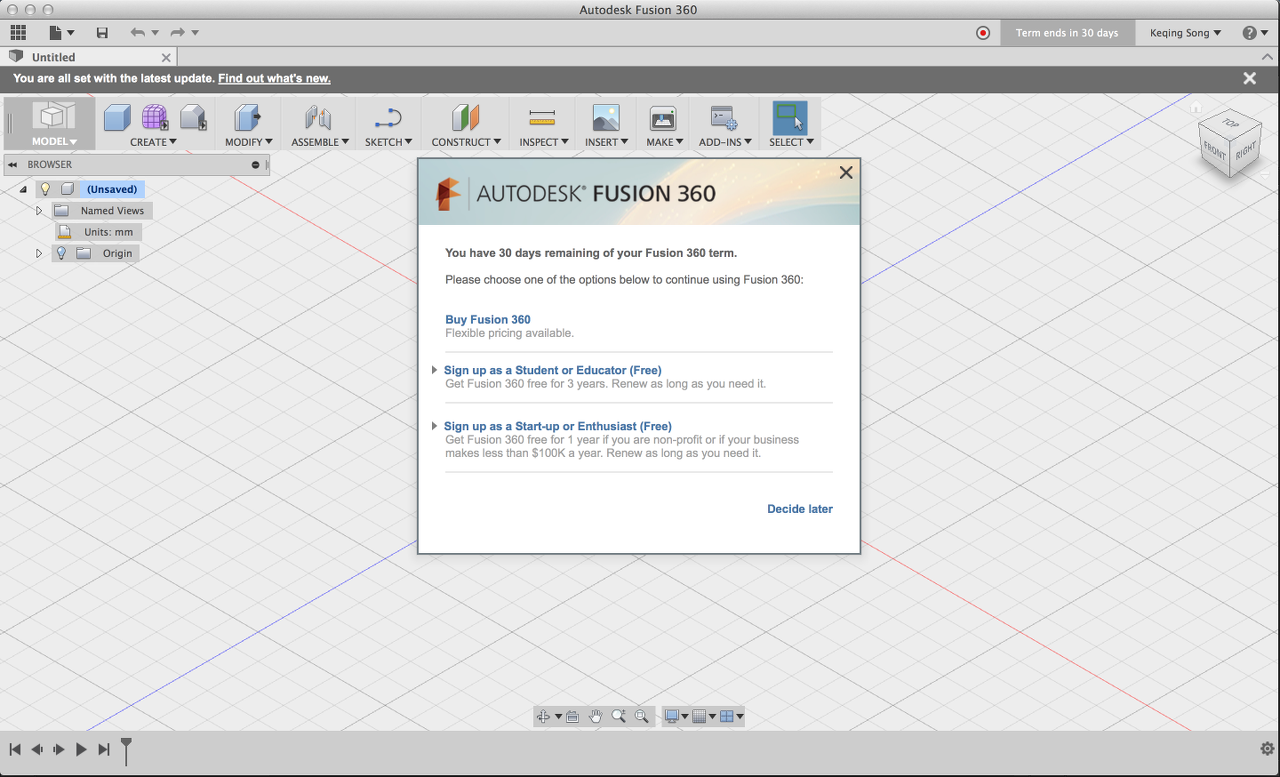The width and height of the screenshot is (1280, 777).
Task: Expand the Named Views tree node
Action: 39,211
